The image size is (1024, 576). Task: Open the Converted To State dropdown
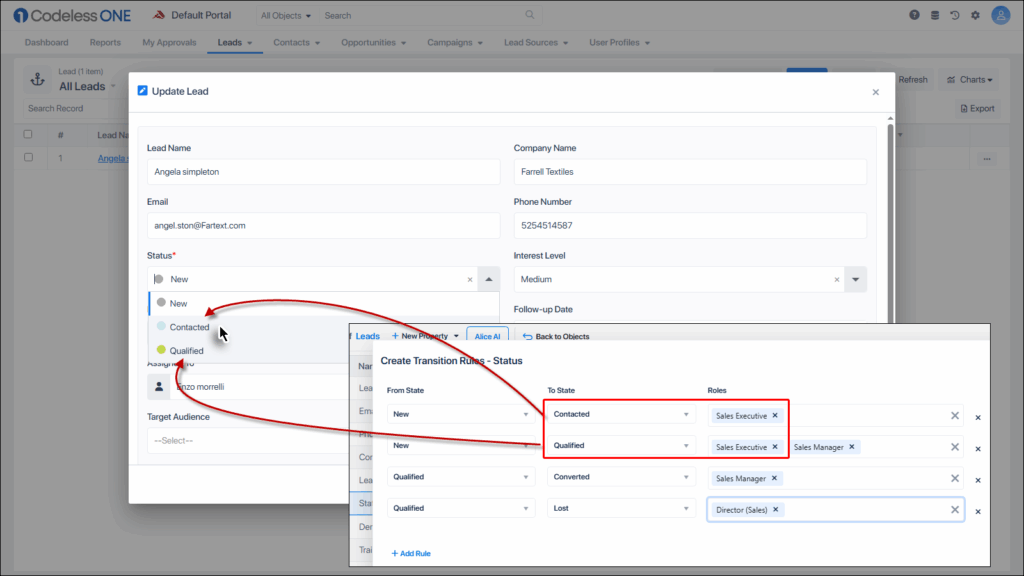(620, 477)
